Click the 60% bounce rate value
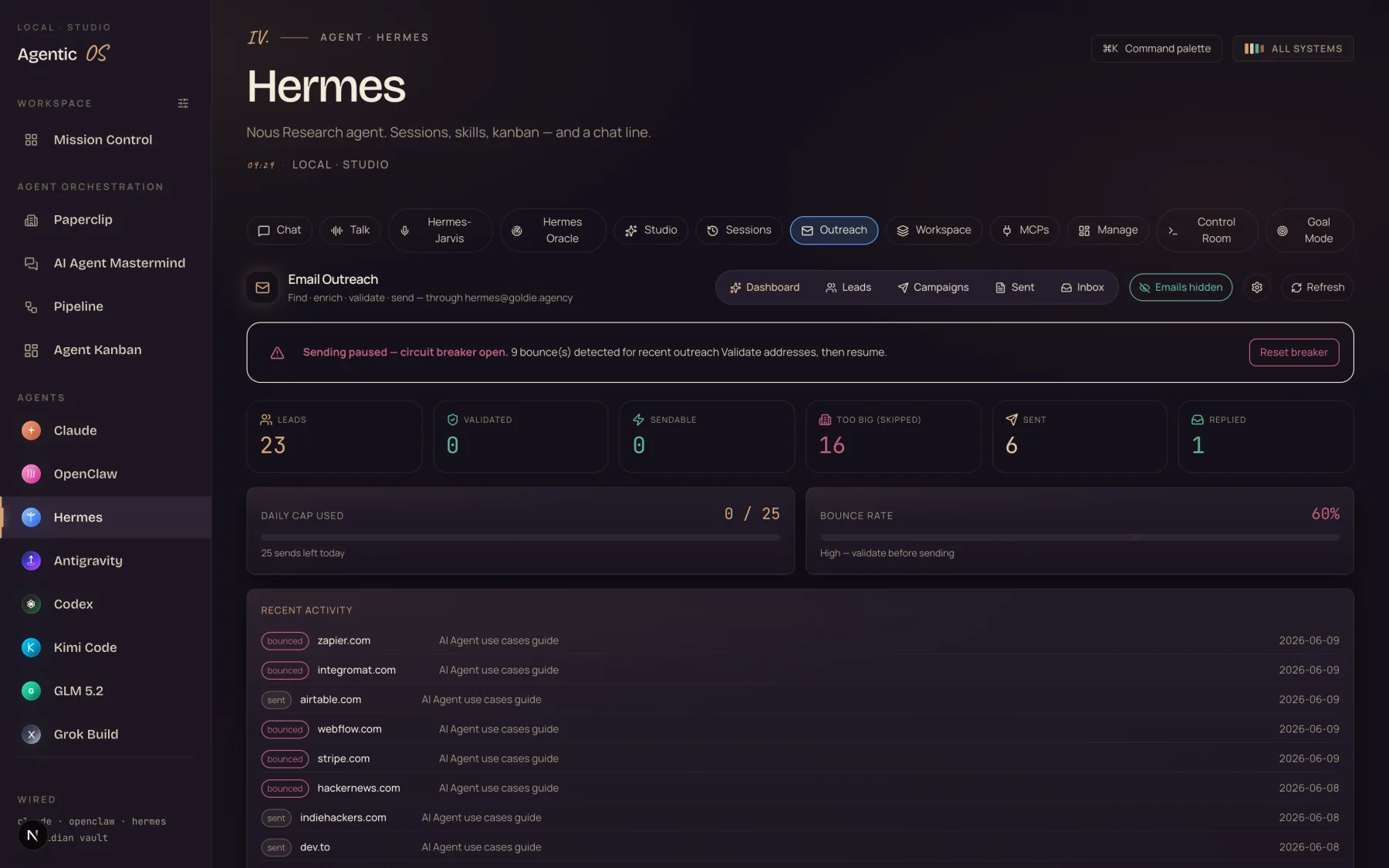This screenshot has width=1389, height=868. click(1325, 514)
